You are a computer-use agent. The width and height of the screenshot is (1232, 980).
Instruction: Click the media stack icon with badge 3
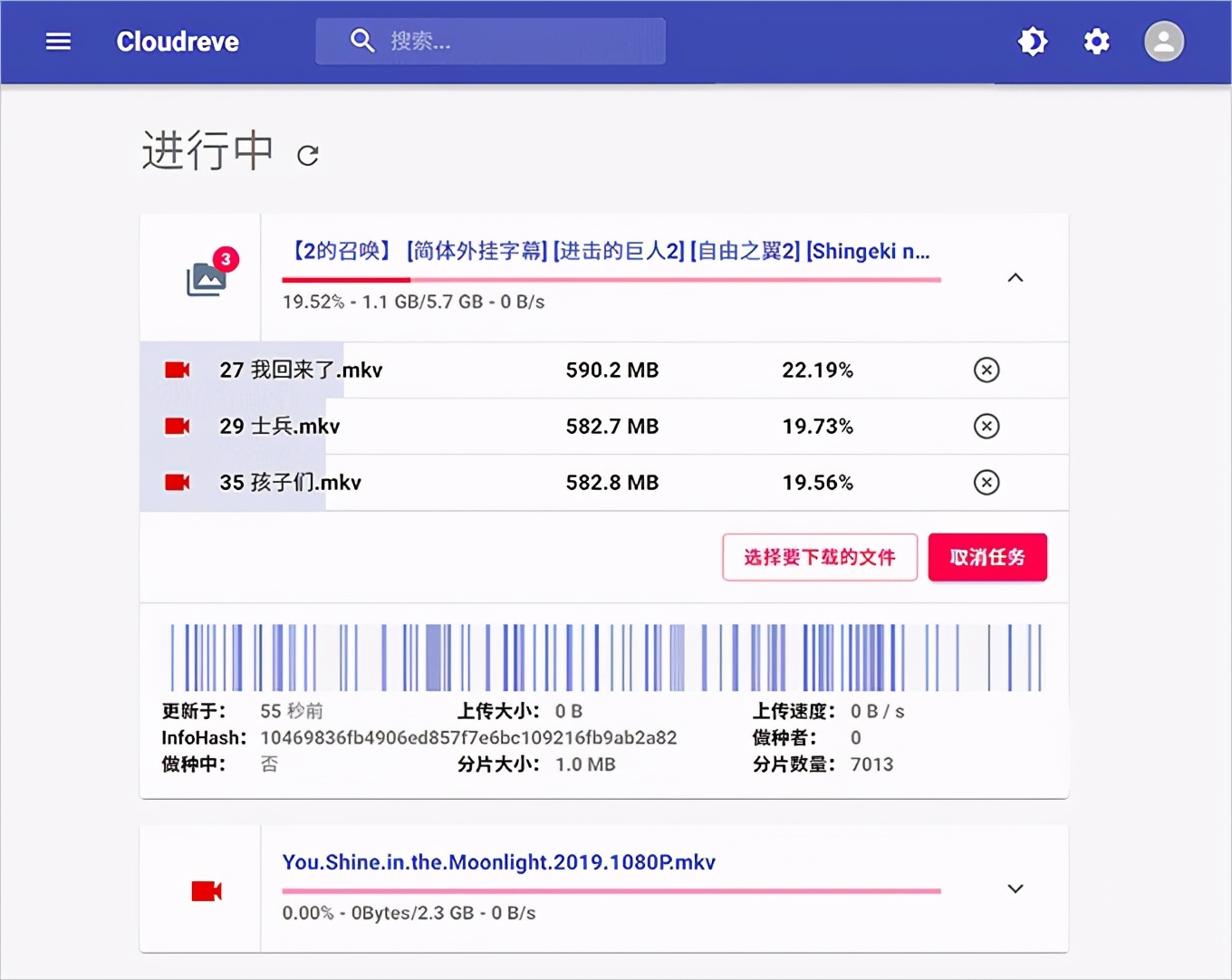point(207,278)
